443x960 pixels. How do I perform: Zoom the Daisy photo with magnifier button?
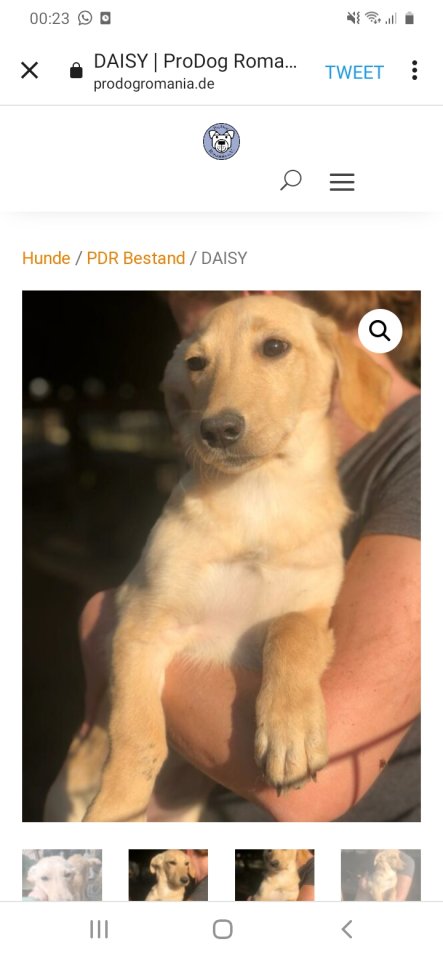pyautogui.click(x=380, y=331)
